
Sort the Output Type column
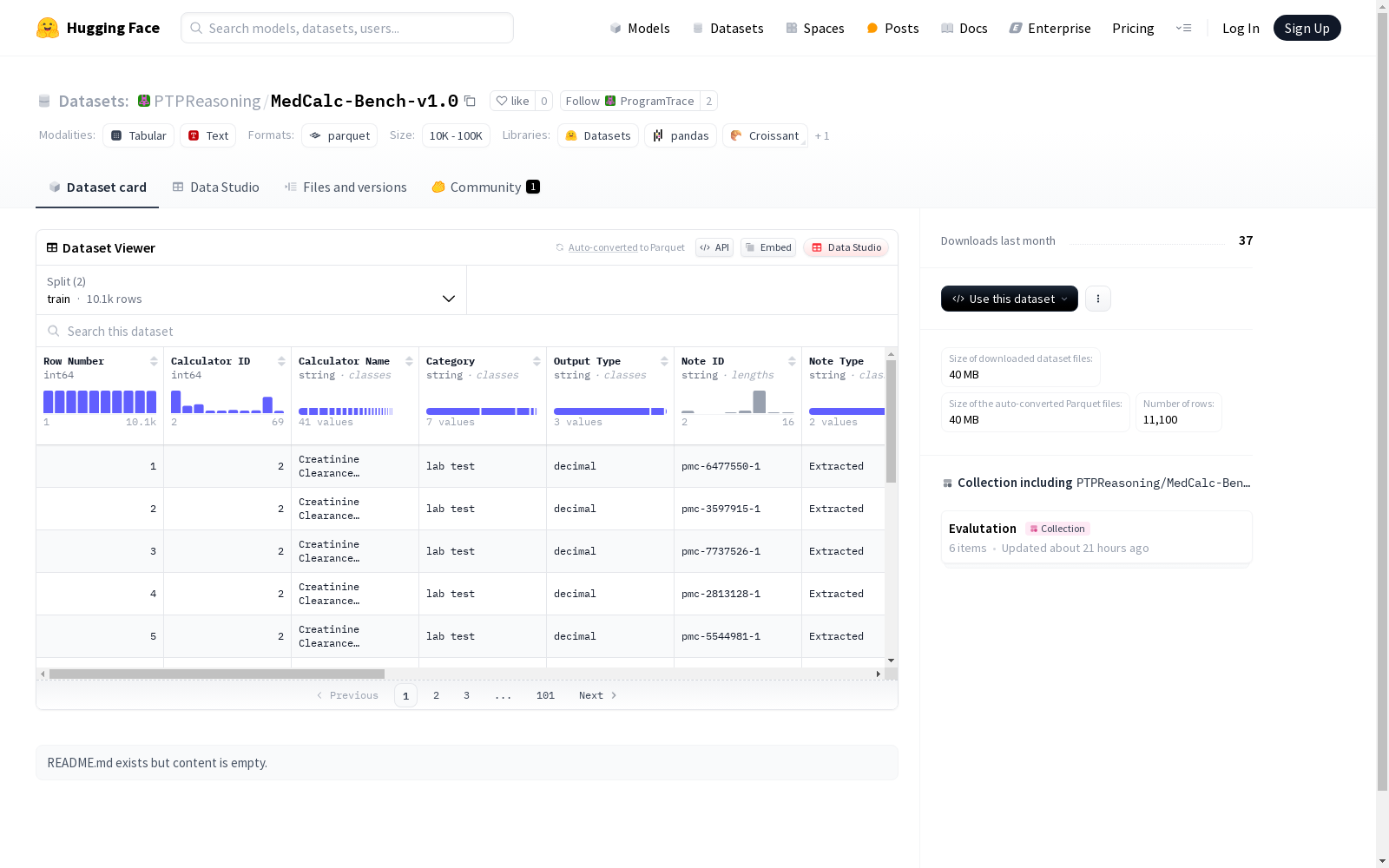point(664,361)
